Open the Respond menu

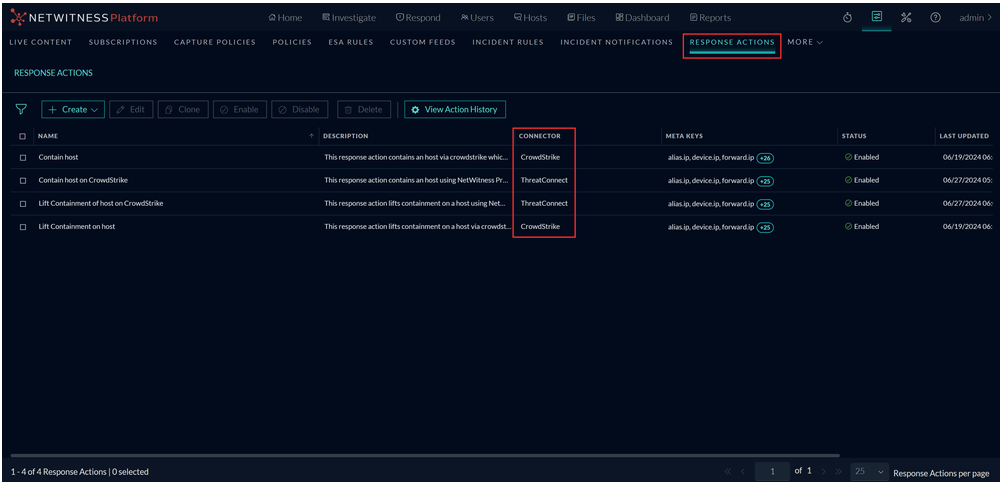[419, 18]
